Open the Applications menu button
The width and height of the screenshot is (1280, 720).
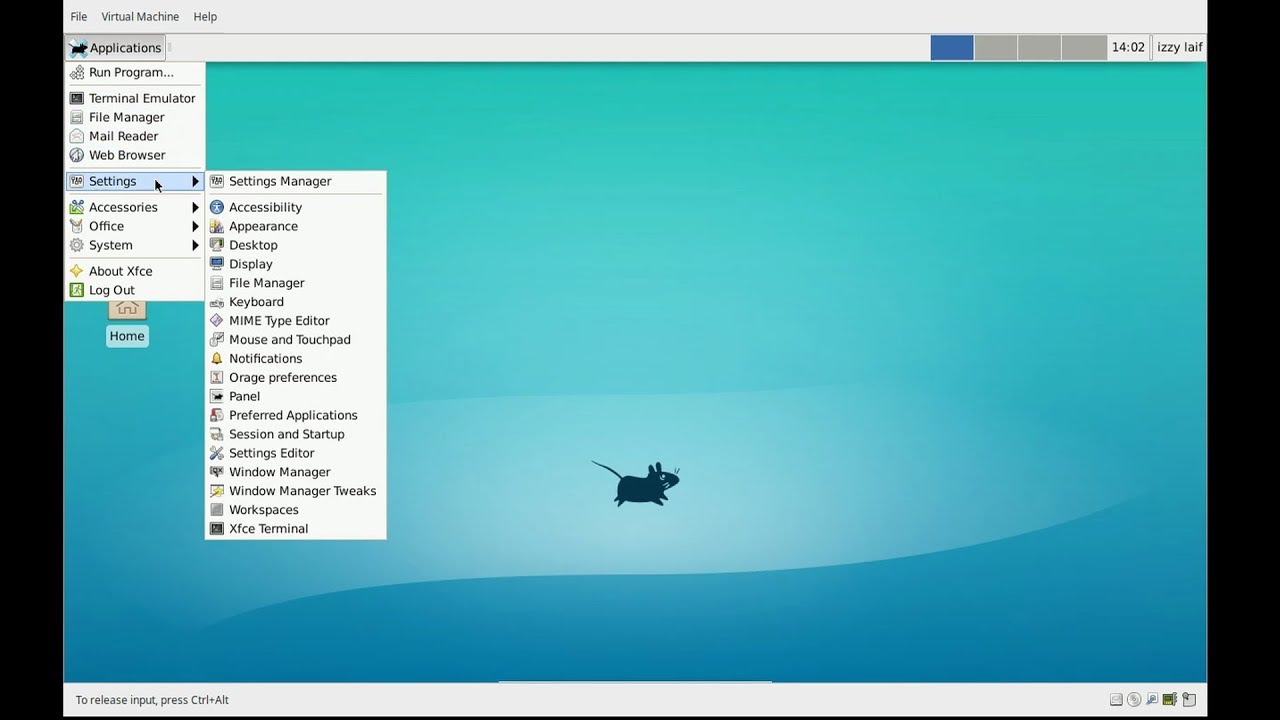[115, 47]
